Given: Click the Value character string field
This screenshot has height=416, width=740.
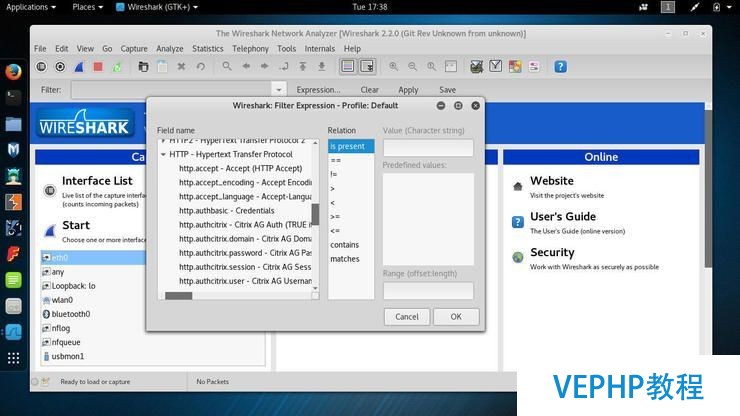Looking at the screenshot, I should click(x=428, y=148).
